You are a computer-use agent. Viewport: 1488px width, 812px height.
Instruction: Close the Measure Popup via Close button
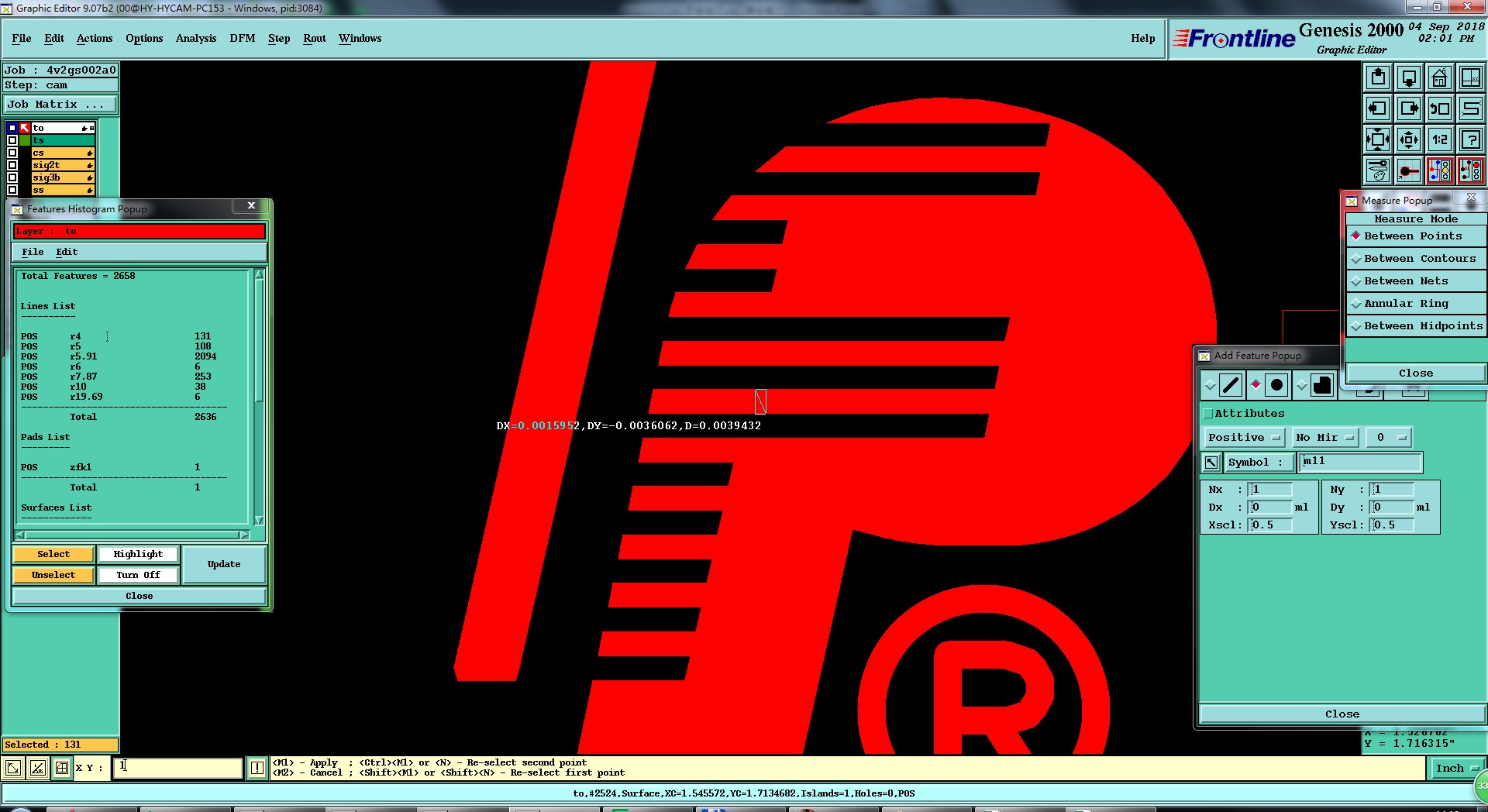point(1416,373)
